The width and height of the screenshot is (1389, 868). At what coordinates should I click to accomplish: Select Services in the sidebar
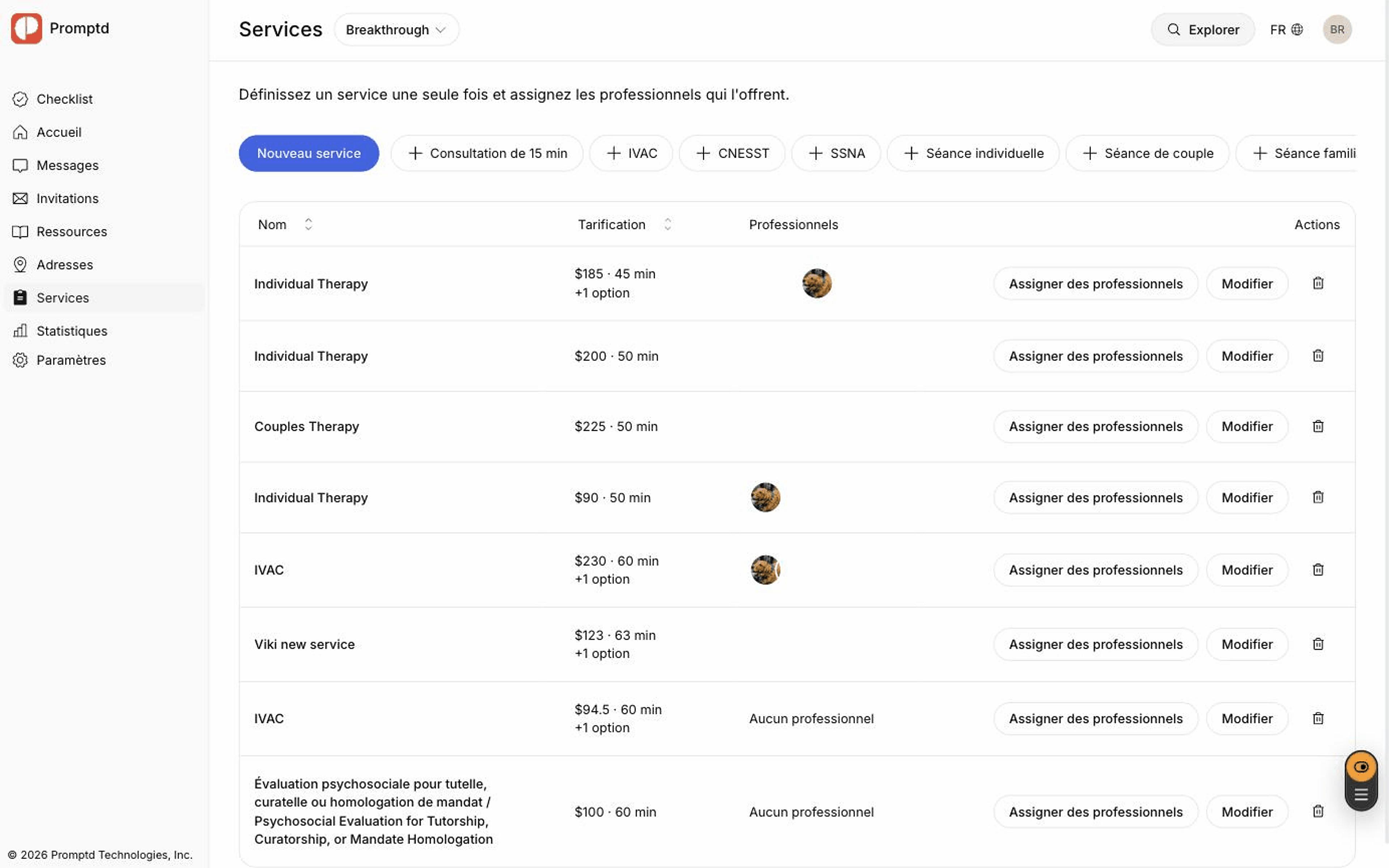click(x=105, y=298)
